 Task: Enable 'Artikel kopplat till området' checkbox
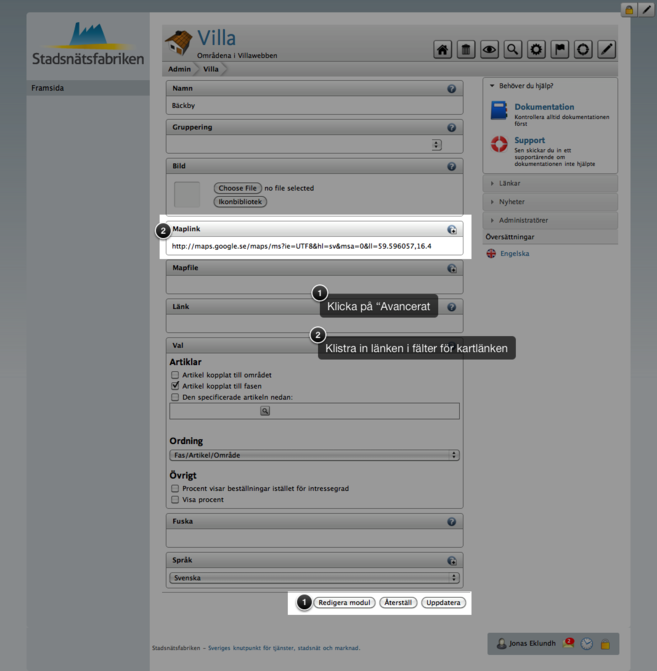175,375
